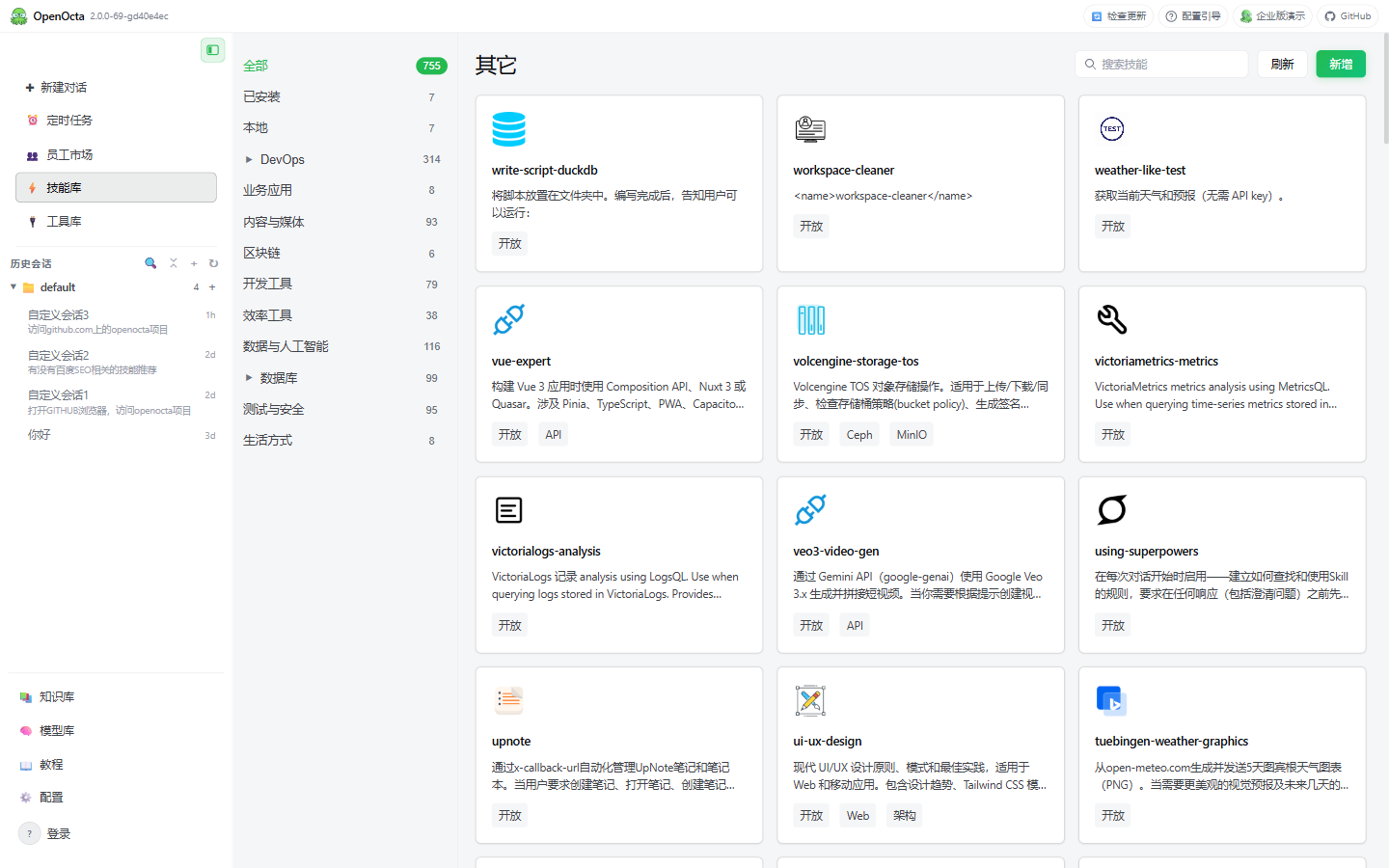Collapse the default folder triangle
The image size is (1389, 868).
tap(14, 287)
